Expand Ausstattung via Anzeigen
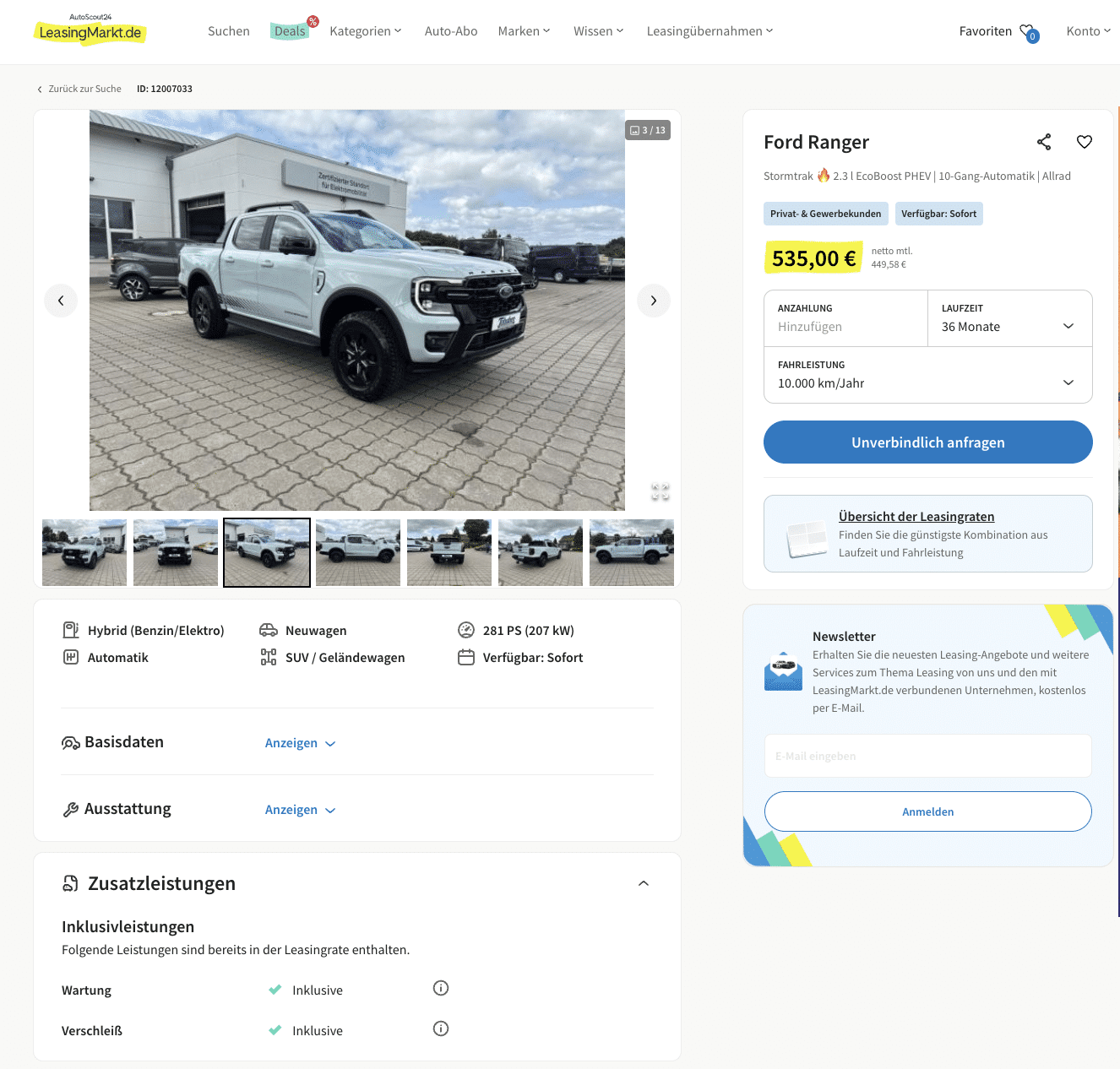Screen dimensions: 1120x1069 pos(301,810)
